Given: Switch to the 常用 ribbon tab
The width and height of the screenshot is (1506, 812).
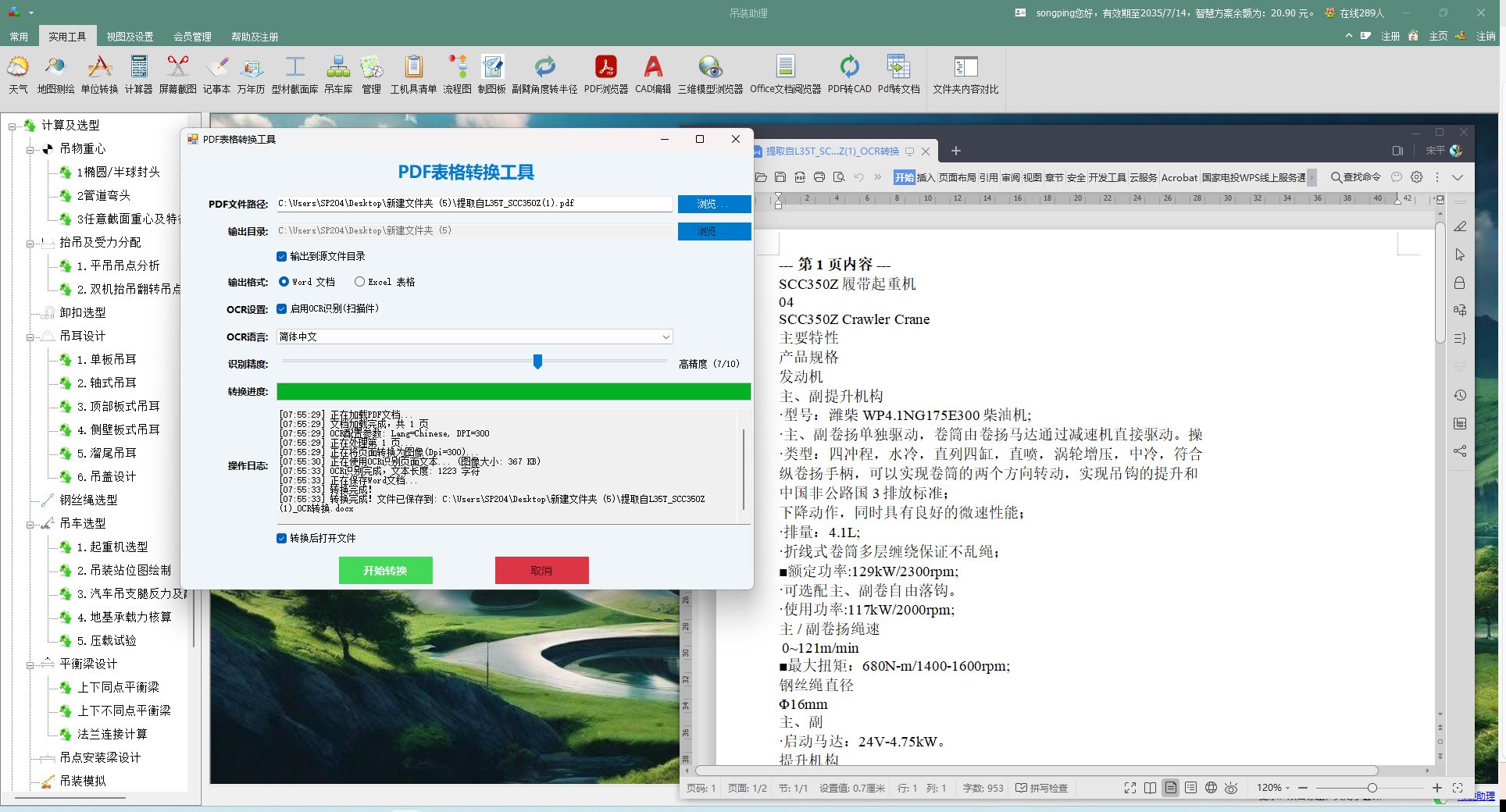Looking at the screenshot, I should coord(19,37).
